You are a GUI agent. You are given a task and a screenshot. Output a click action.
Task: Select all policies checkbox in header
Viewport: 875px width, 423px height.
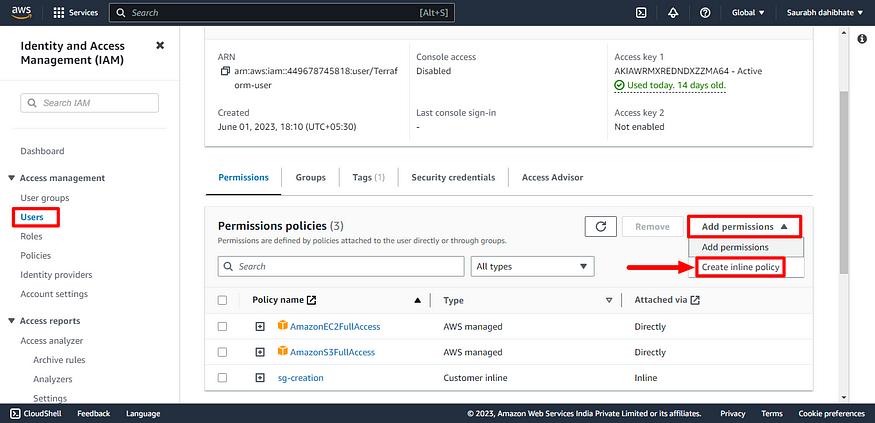[223, 300]
